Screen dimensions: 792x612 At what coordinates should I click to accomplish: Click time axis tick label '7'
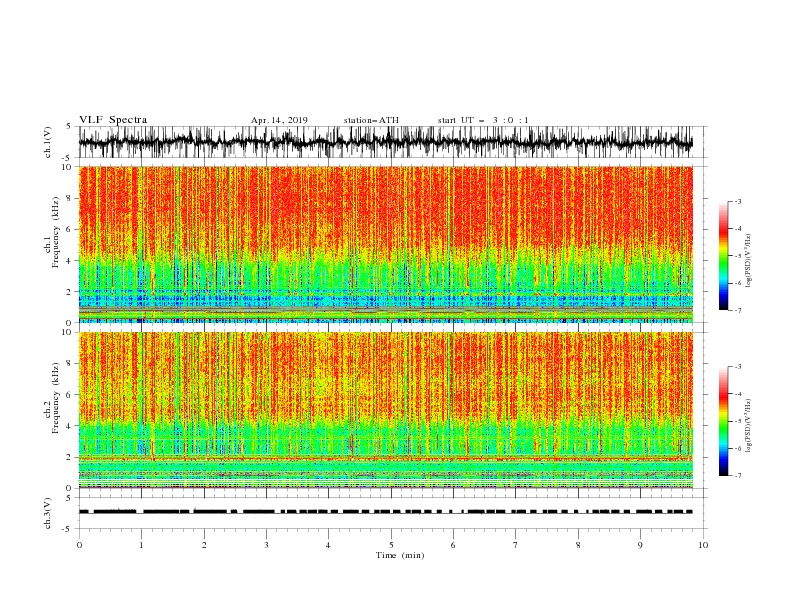click(x=516, y=545)
